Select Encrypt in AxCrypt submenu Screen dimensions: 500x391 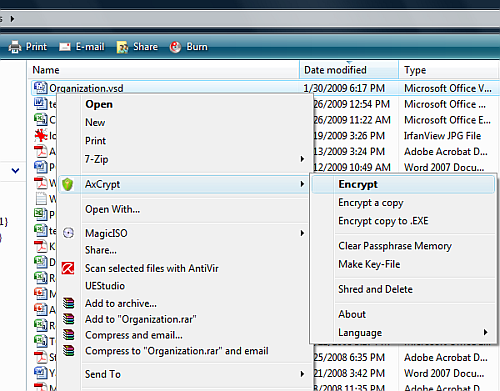coord(403,184)
